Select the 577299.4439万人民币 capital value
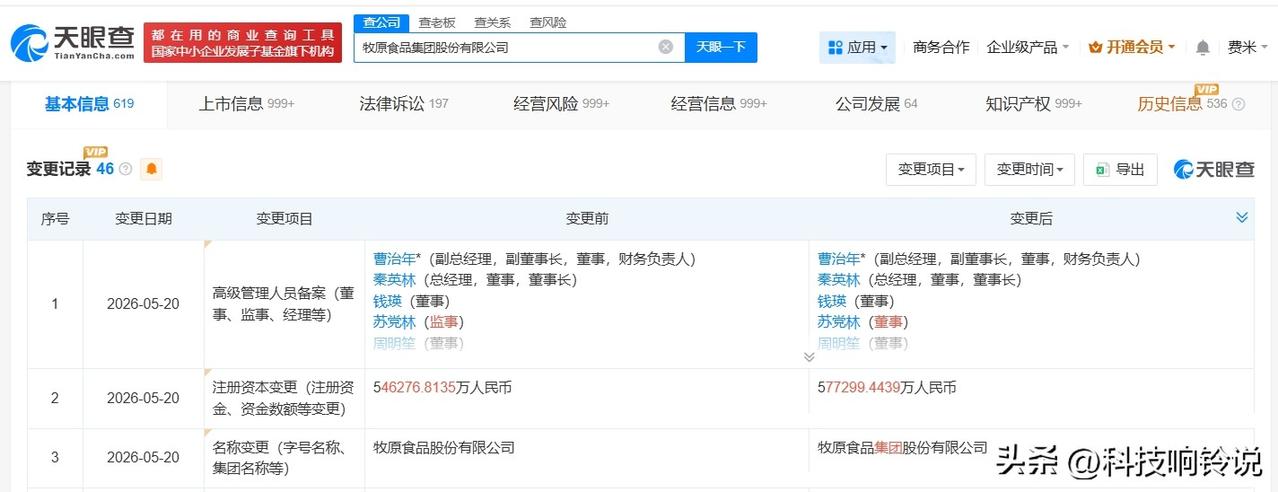1278x492 pixels. [x=887, y=387]
